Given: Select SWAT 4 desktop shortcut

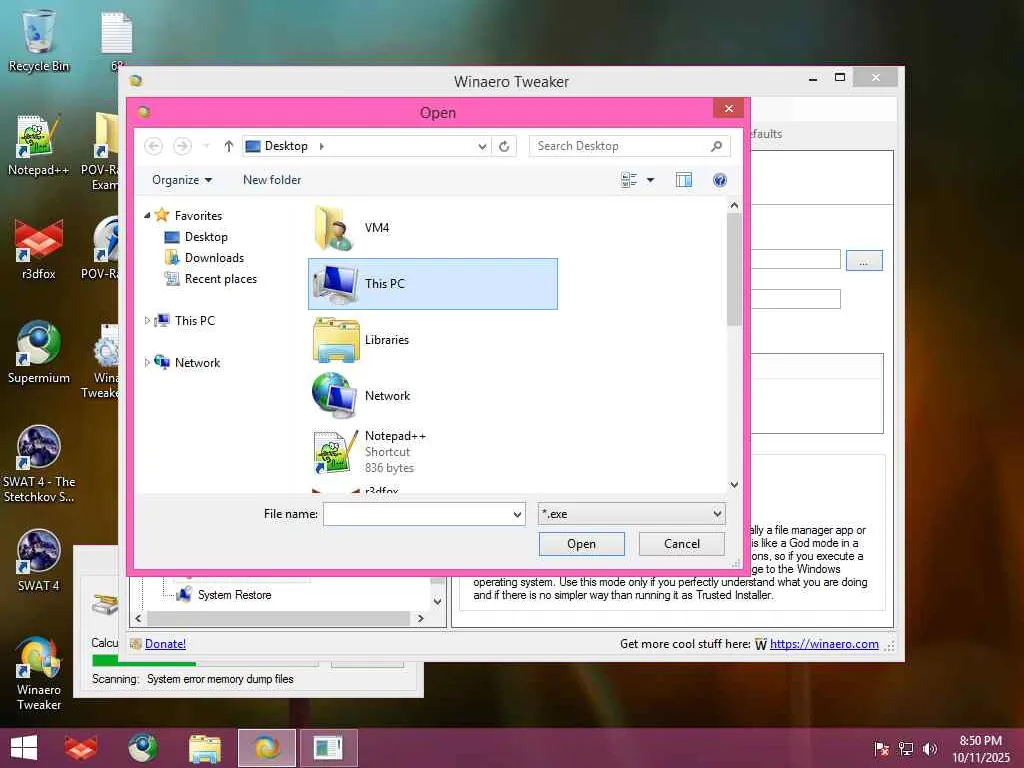Looking at the screenshot, I should click(39, 561).
